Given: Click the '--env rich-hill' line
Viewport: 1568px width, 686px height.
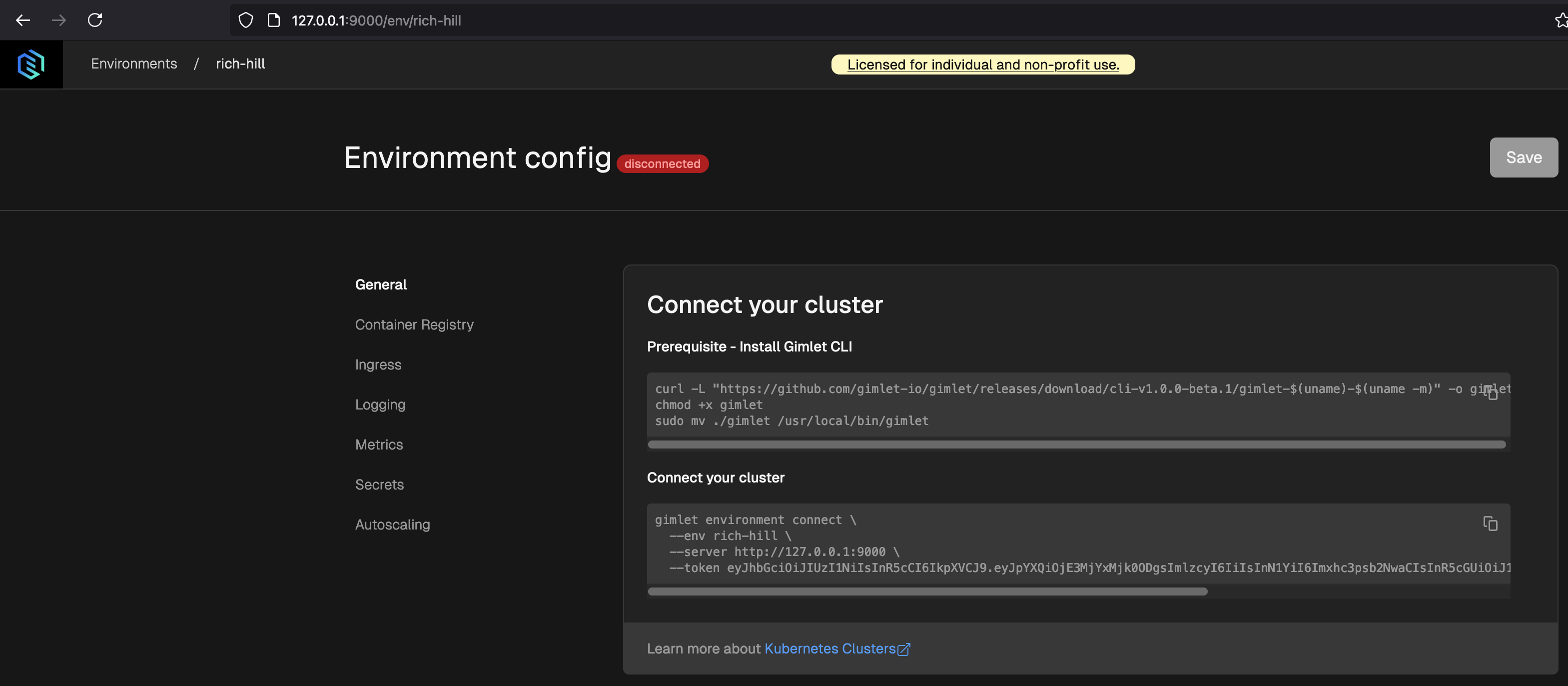Looking at the screenshot, I should [x=730, y=535].
